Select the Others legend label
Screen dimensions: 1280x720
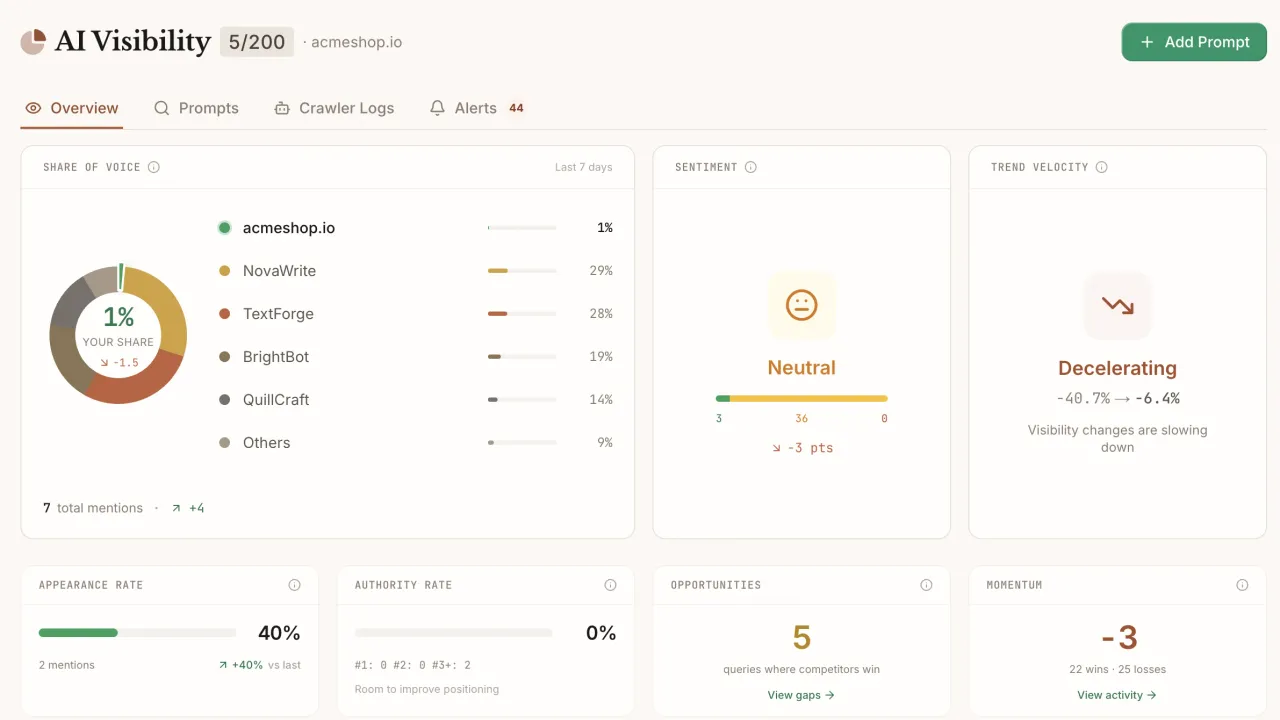[x=266, y=443]
